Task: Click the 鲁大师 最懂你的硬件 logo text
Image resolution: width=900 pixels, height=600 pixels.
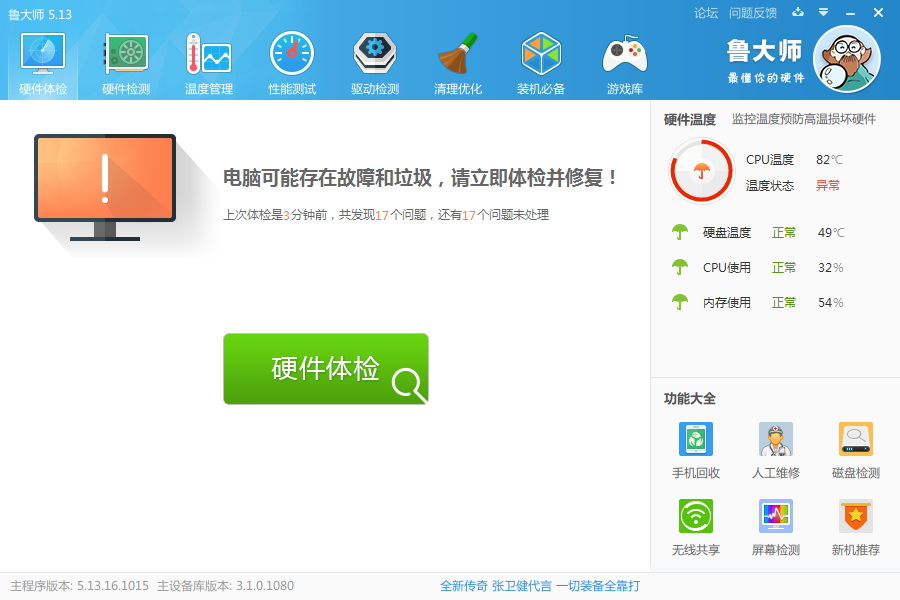Action: point(765,60)
